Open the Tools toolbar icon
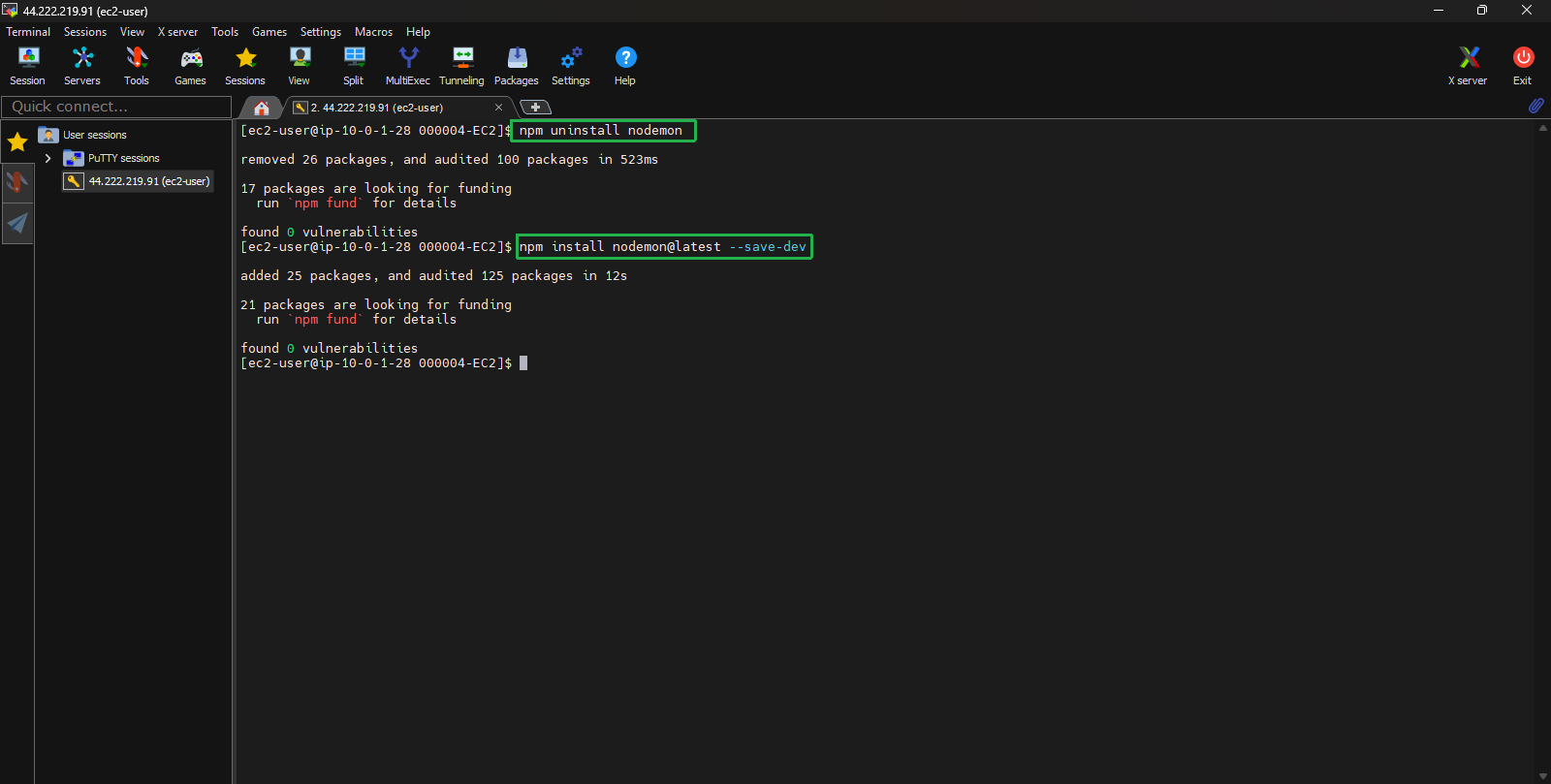 click(x=137, y=66)
